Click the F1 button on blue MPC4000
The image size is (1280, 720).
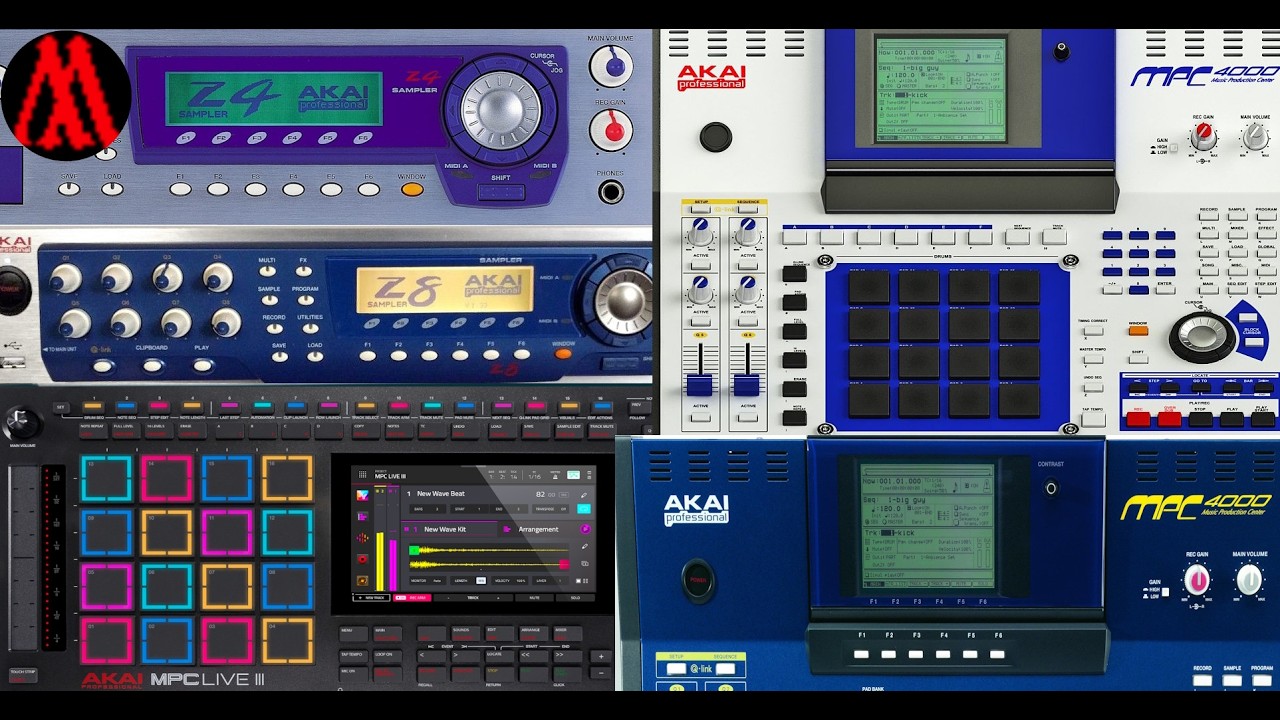click(862, 654)
